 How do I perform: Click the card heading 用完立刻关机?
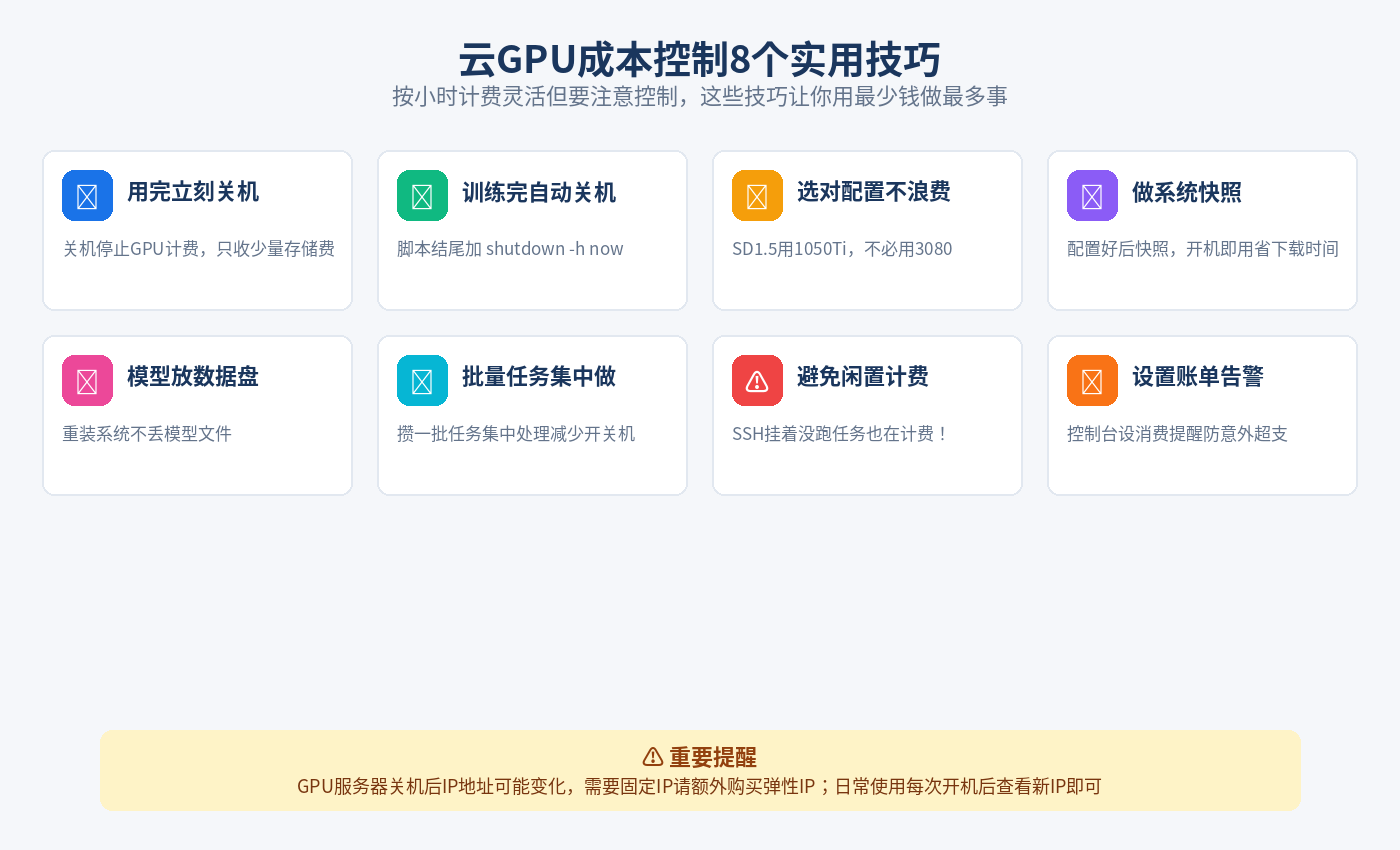click(x=193, y=192)
